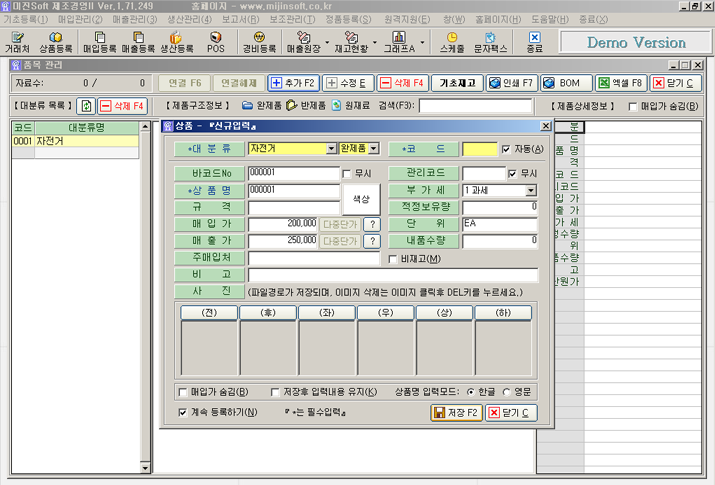The height and width of the screenshot is (485, 715).
Task: Click (전) photo slot button
Action: point(209,313)
